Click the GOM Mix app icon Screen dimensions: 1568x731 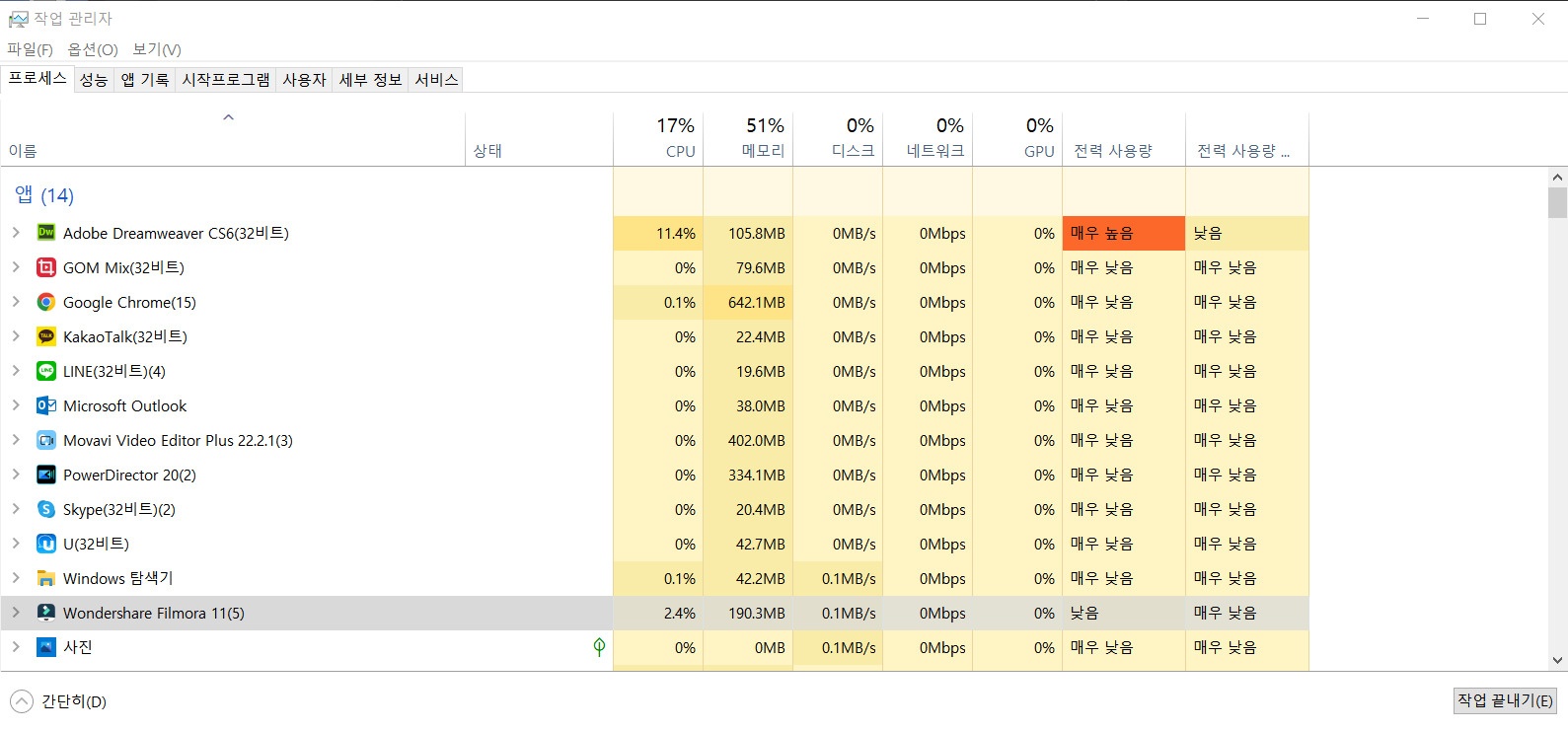(x=46, y=267)
